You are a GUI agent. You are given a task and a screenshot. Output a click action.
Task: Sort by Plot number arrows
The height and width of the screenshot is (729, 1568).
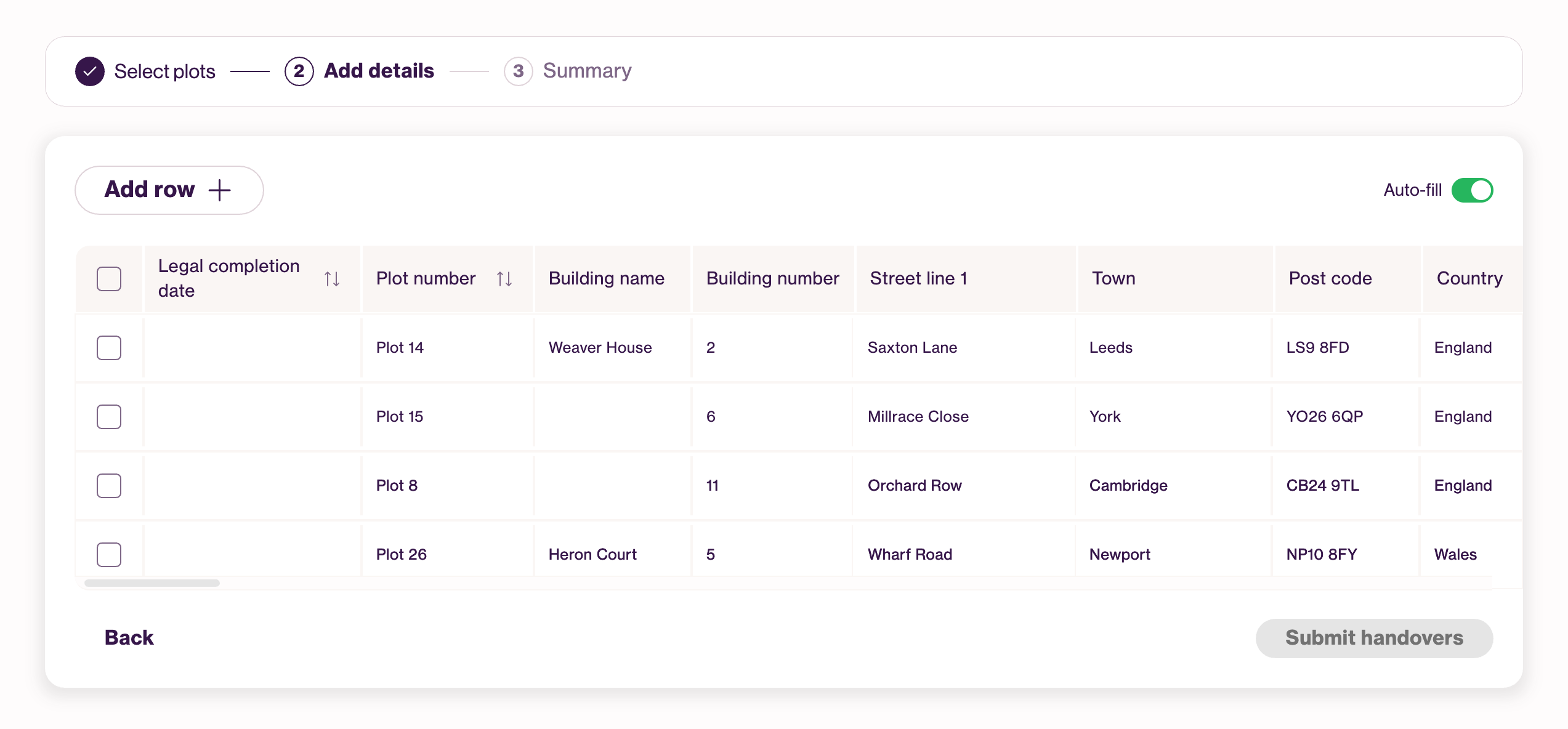click(x=504, y=279)
